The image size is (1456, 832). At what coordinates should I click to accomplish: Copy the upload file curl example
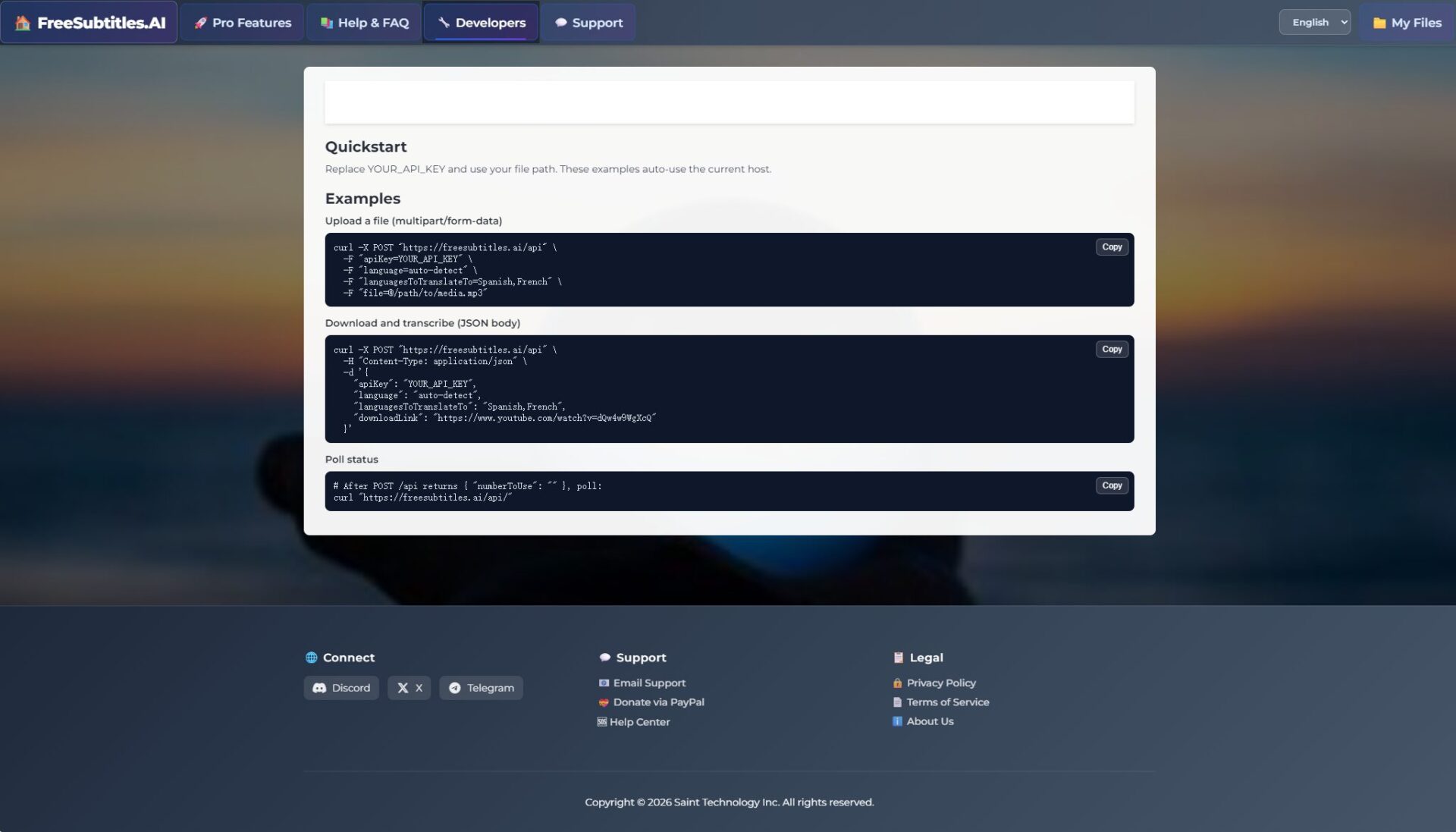tap(1112, 247)
